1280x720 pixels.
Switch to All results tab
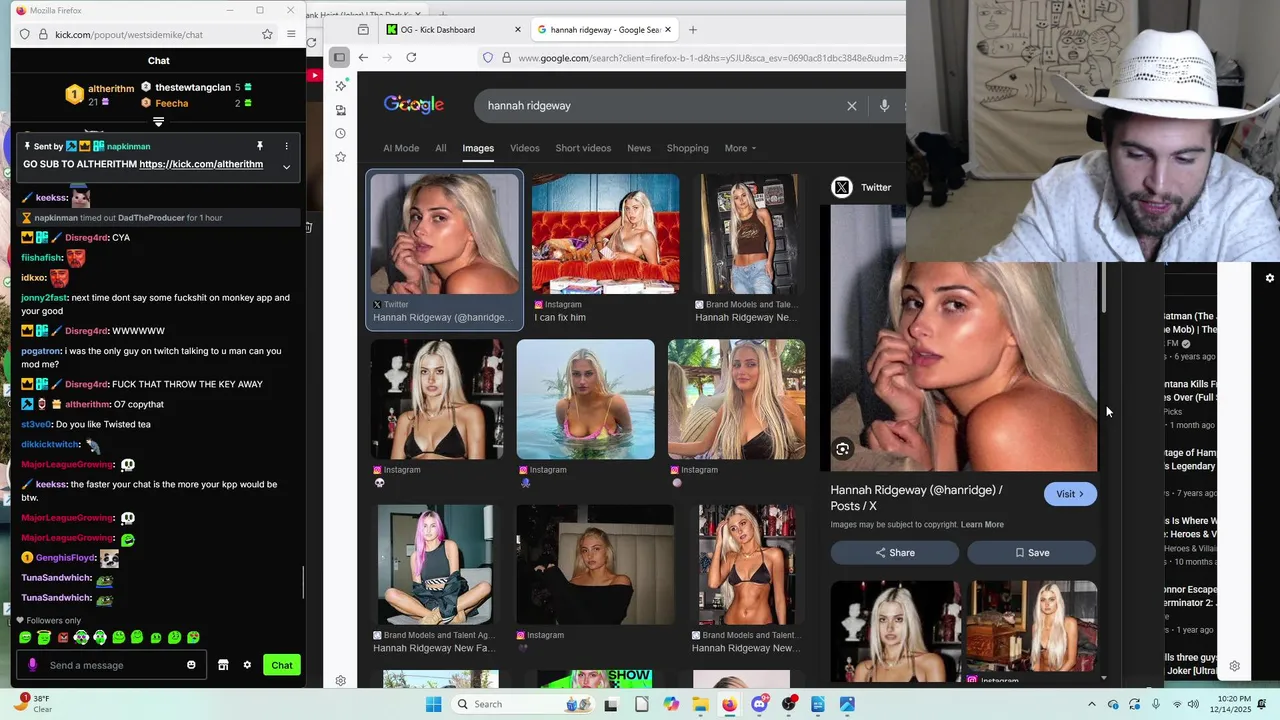(440, 148)
